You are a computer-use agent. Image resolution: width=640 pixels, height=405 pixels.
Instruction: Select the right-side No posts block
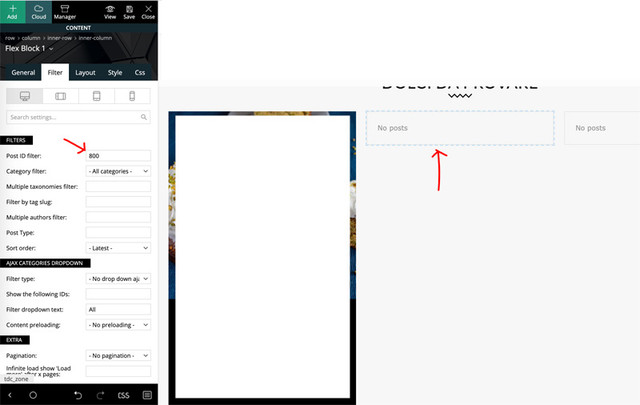[x=602, y=128]
